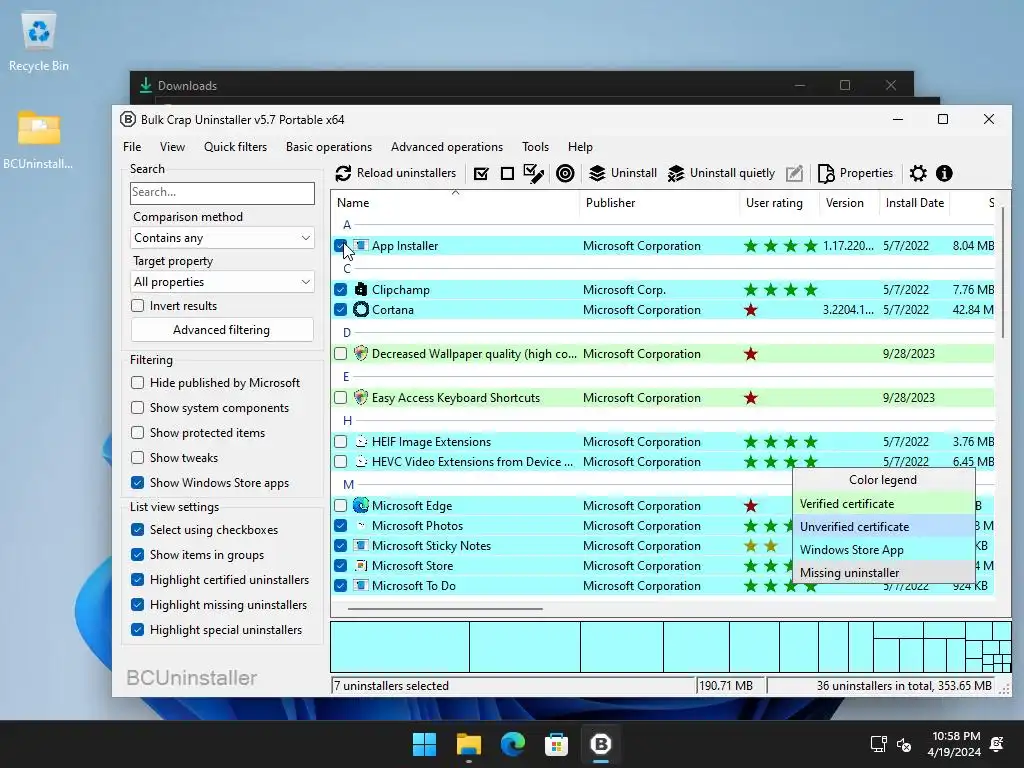Check the Microsoft Edge row checkbox

pyautogui.click(x=340, y=505)
